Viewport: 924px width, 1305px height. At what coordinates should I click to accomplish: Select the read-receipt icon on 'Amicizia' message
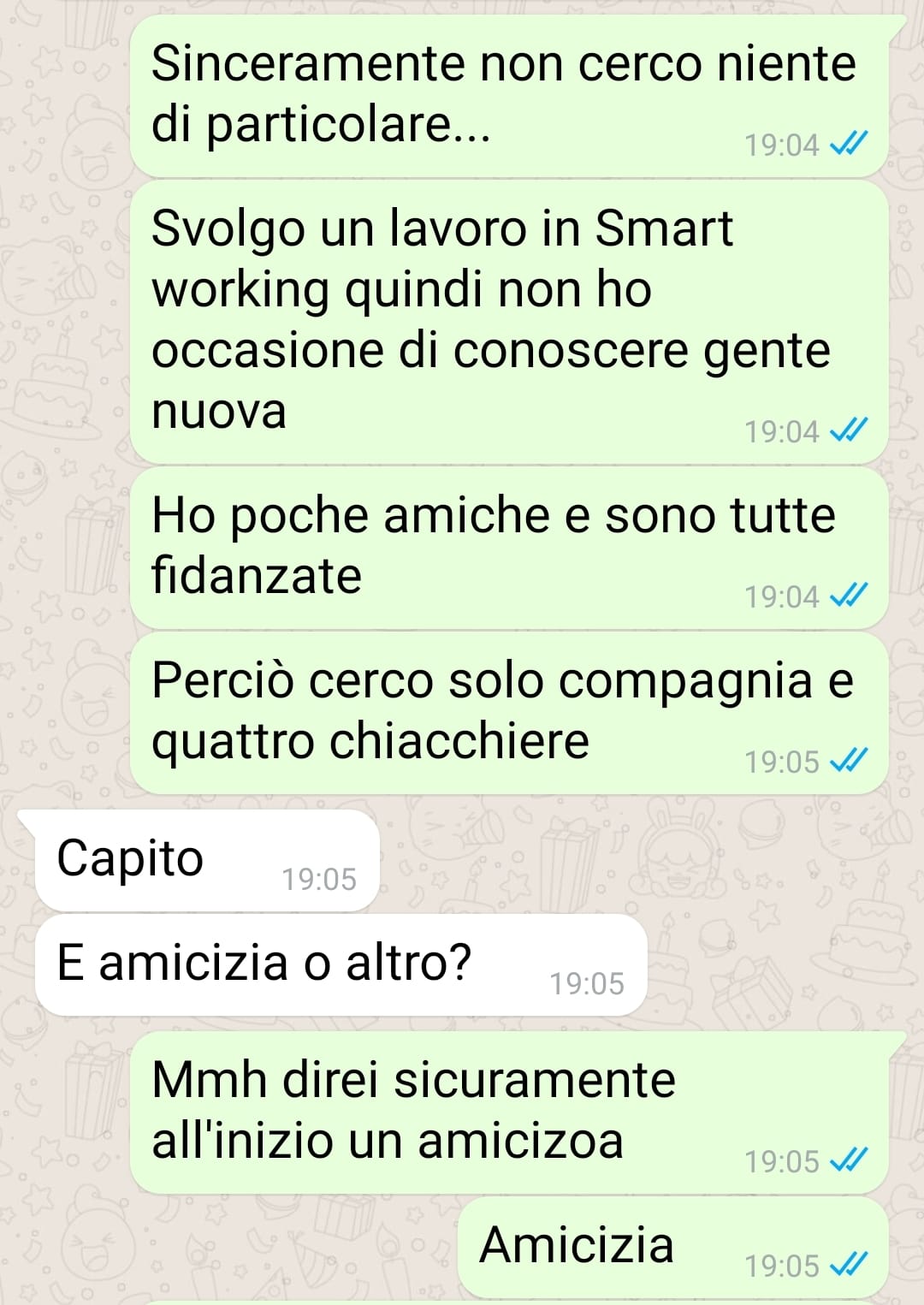[849, 1265]
